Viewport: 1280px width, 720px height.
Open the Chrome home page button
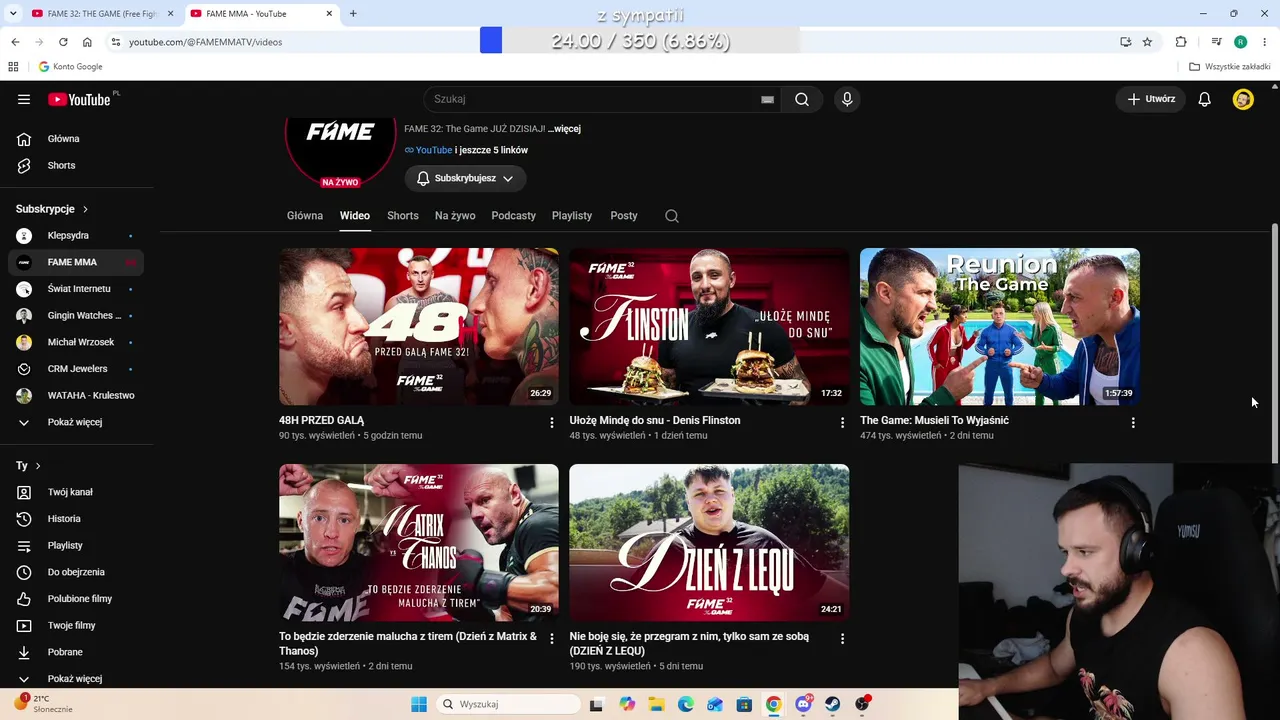click(87, 42)
